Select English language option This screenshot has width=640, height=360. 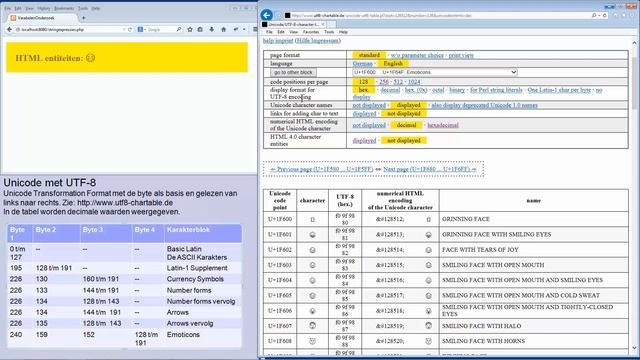(393, 64)
